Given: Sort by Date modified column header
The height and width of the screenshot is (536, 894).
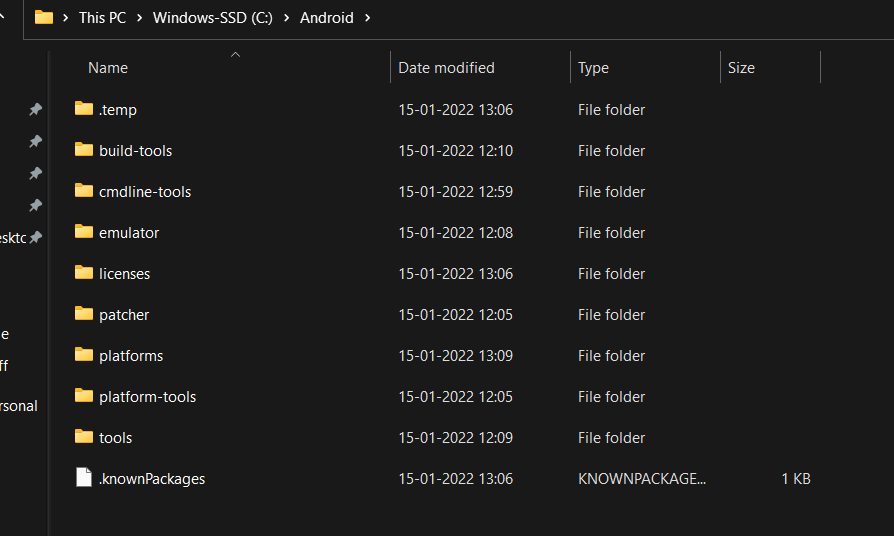Looking at the screenshot, I should coord(446,68).
